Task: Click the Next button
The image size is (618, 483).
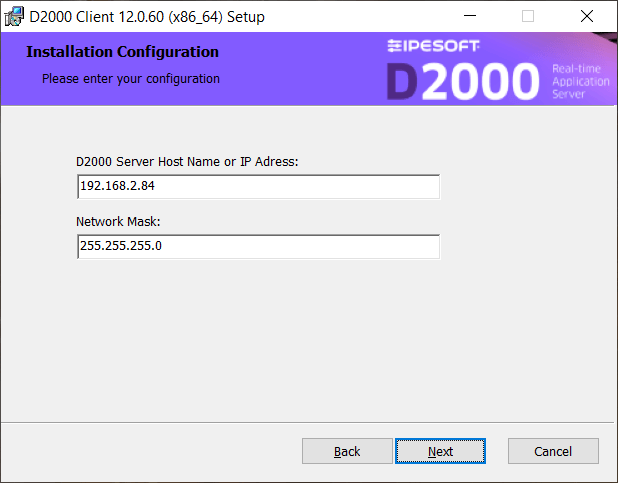Action: [x=440, y=451]
